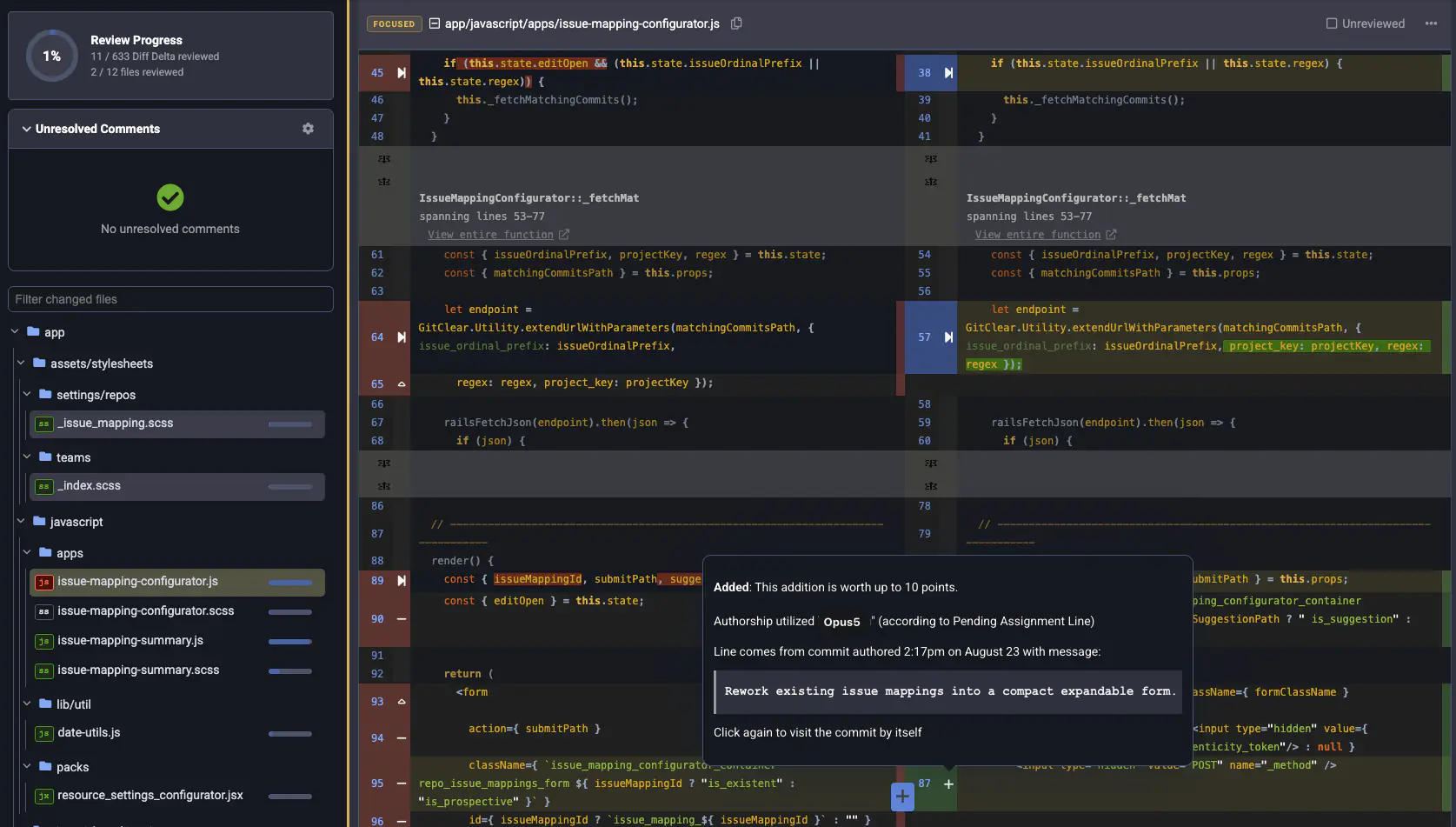
Task: Click the green check above No unresolved comments
Action: [x=170, y=197]
